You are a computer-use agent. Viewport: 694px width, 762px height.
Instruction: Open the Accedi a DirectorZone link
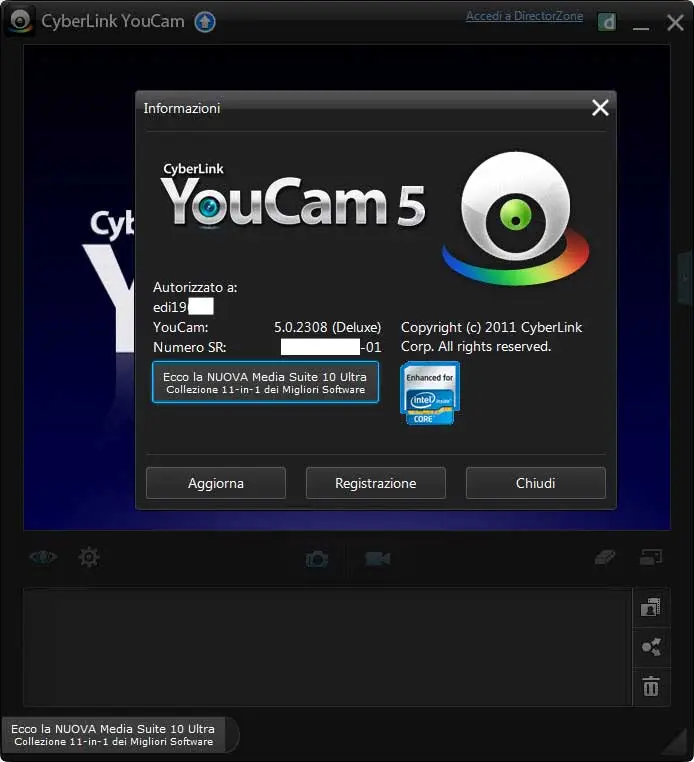tap(524, 16)
